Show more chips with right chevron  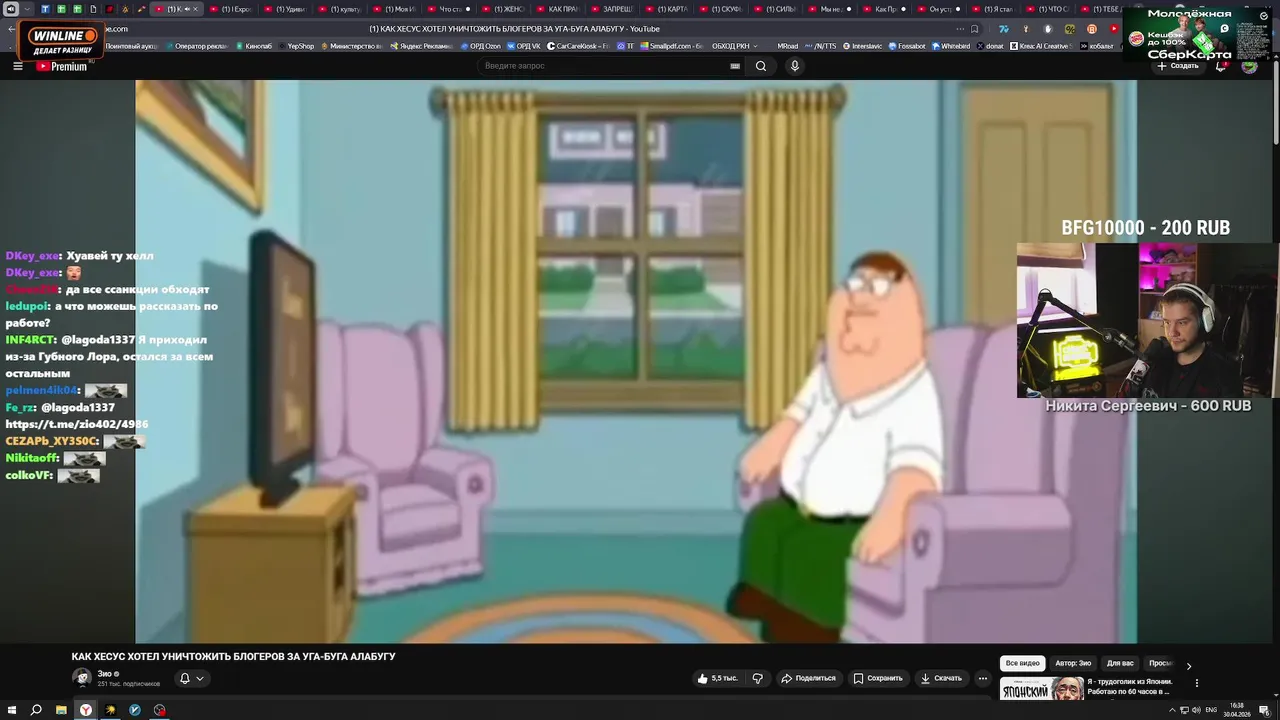(x=1188, y=665)
